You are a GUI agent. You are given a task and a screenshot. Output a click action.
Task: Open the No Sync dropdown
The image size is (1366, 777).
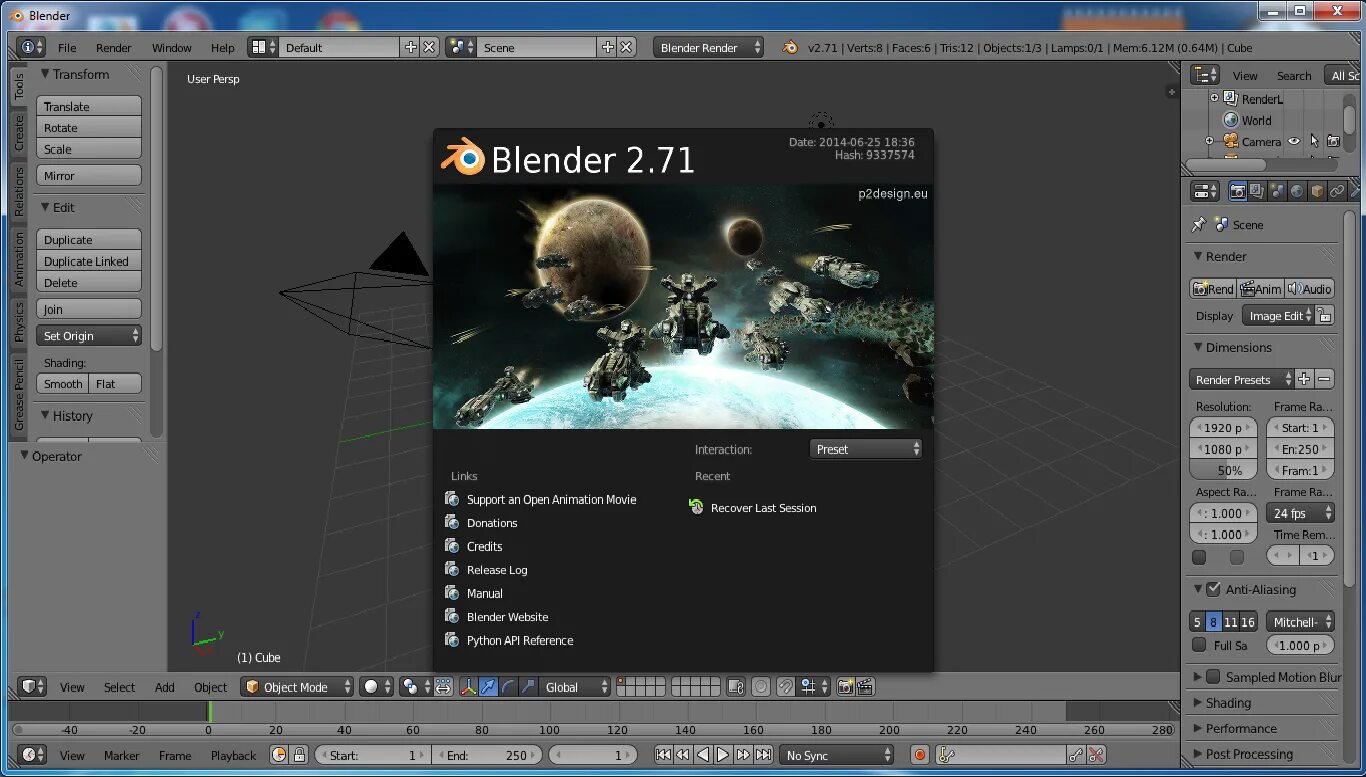[x=838, y=755]
